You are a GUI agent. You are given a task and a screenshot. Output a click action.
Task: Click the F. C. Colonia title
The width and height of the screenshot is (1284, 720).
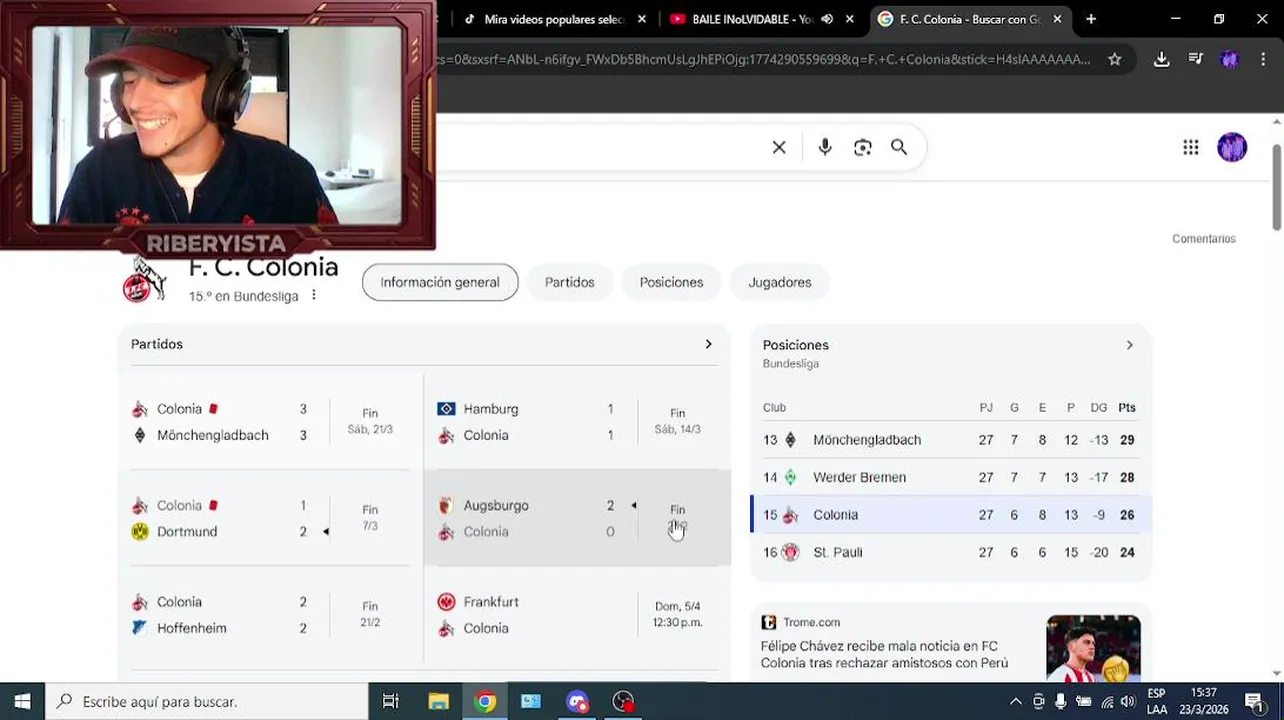coord(263,268)
